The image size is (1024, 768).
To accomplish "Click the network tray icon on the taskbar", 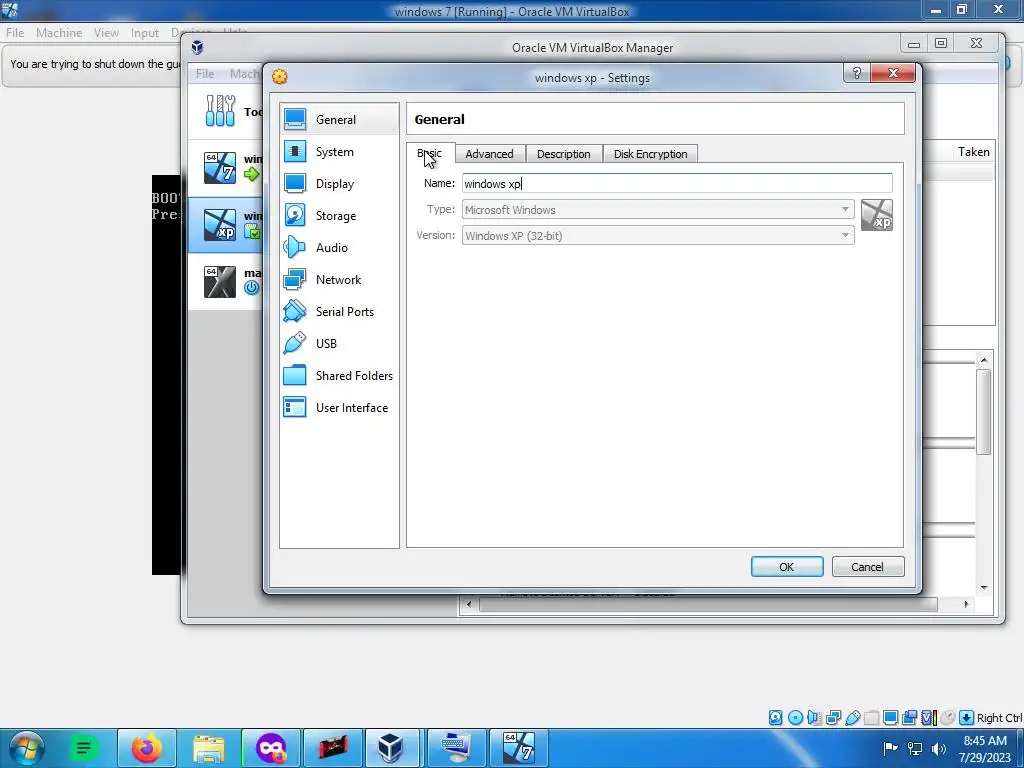I will point(915,748).
